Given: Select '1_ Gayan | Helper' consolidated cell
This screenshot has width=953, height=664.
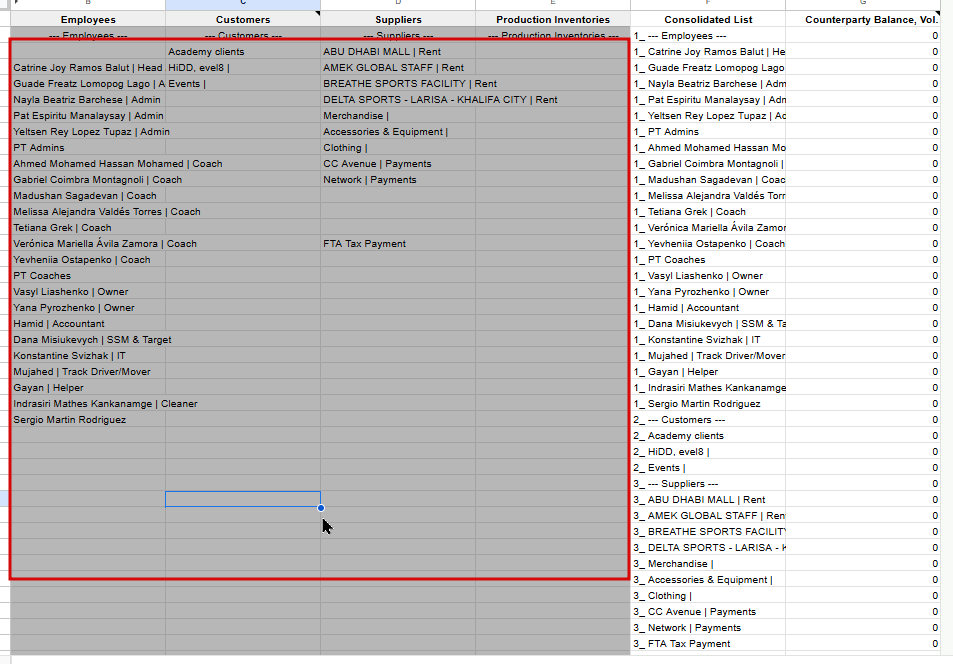Looking at the screenshot, I should 708,372.
